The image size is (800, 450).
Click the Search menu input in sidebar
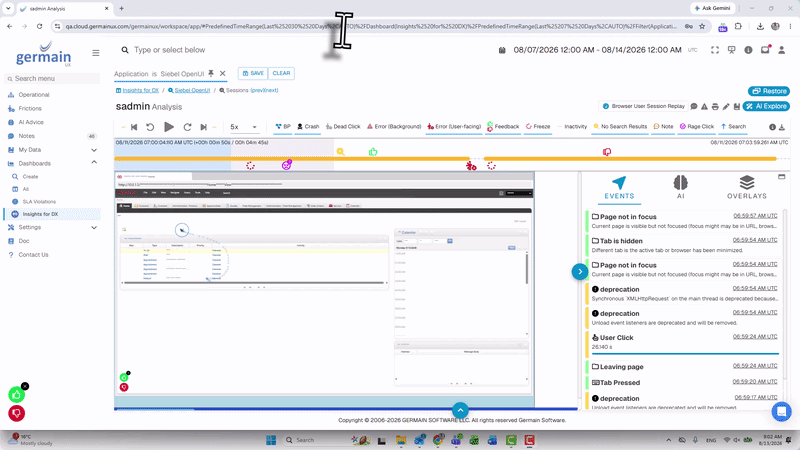[52, 79]
